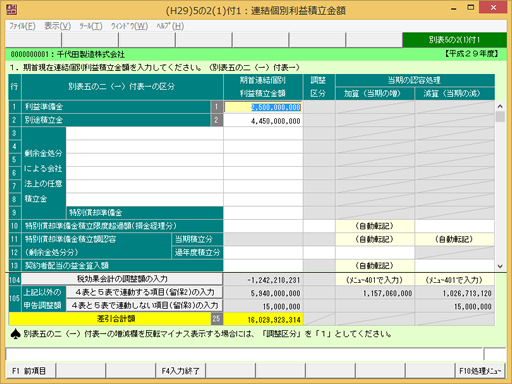
Task: Click the 1,157,060,000 addition value
Action: pos(387,293)
